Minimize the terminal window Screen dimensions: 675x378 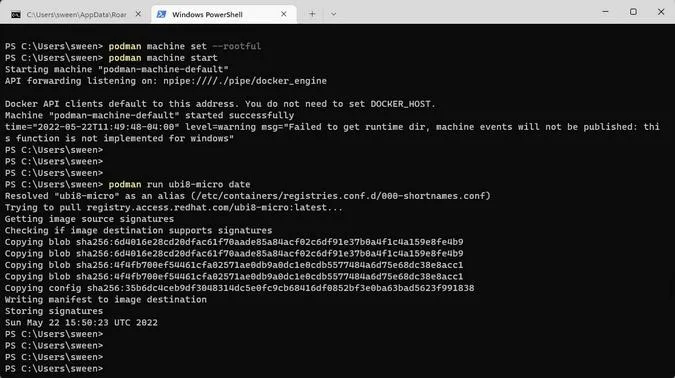click(605, 12)
